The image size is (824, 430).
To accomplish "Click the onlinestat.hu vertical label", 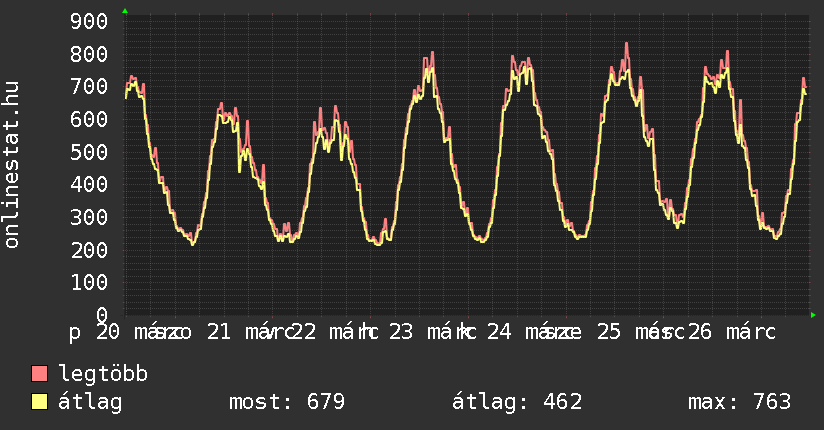I will coord(12,165).
